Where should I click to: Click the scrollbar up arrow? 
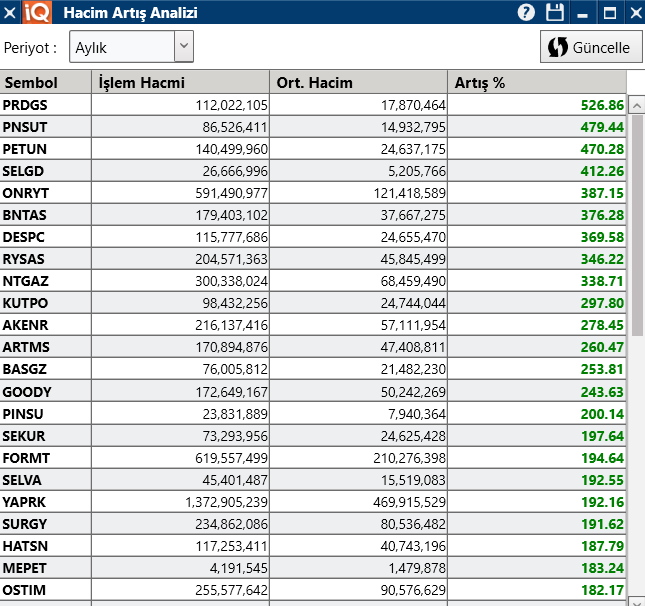[x=637, y=105]
